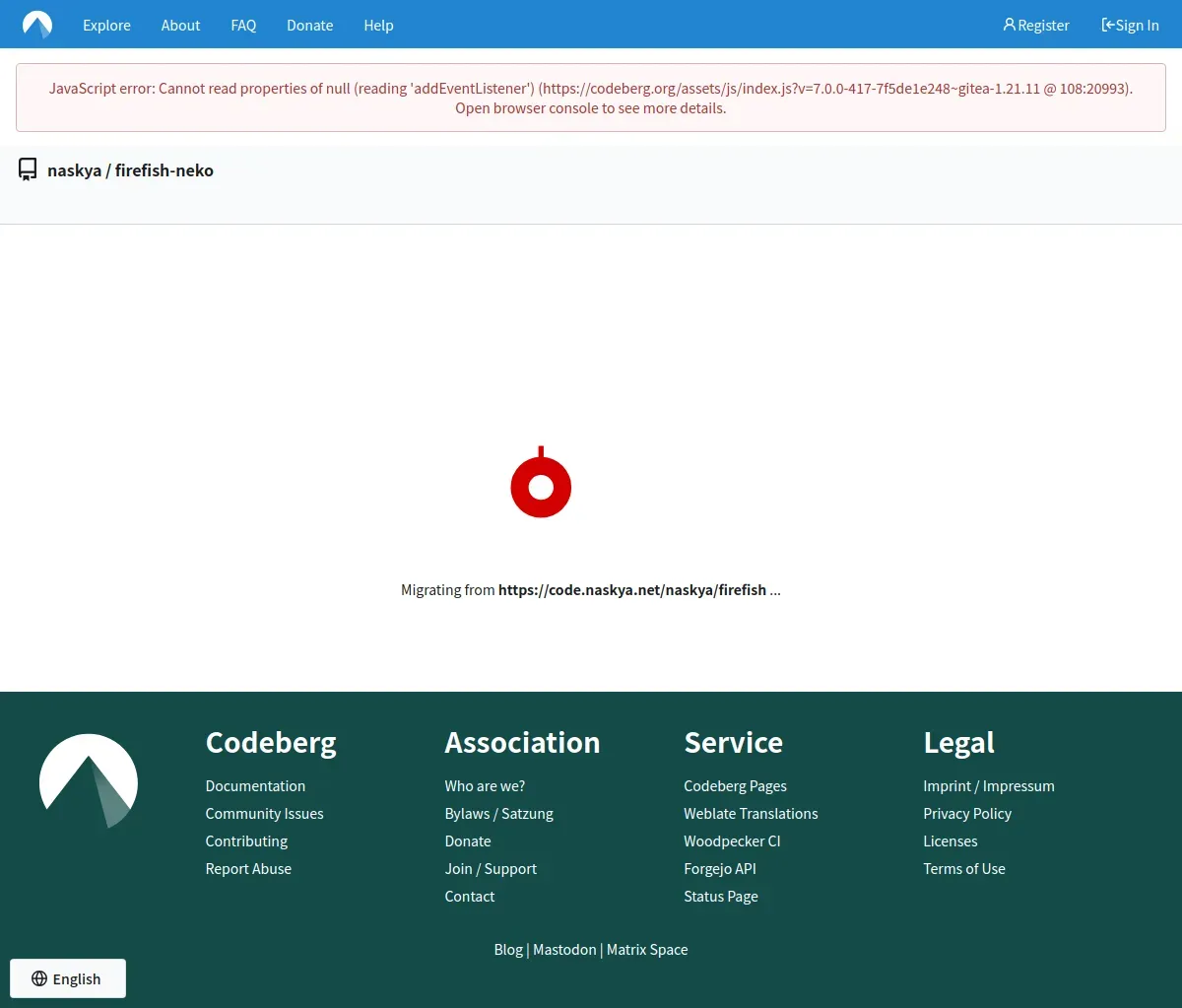1182x1008 pixels.
Task: Open the English language dropdown
Action: pos(68,978)
